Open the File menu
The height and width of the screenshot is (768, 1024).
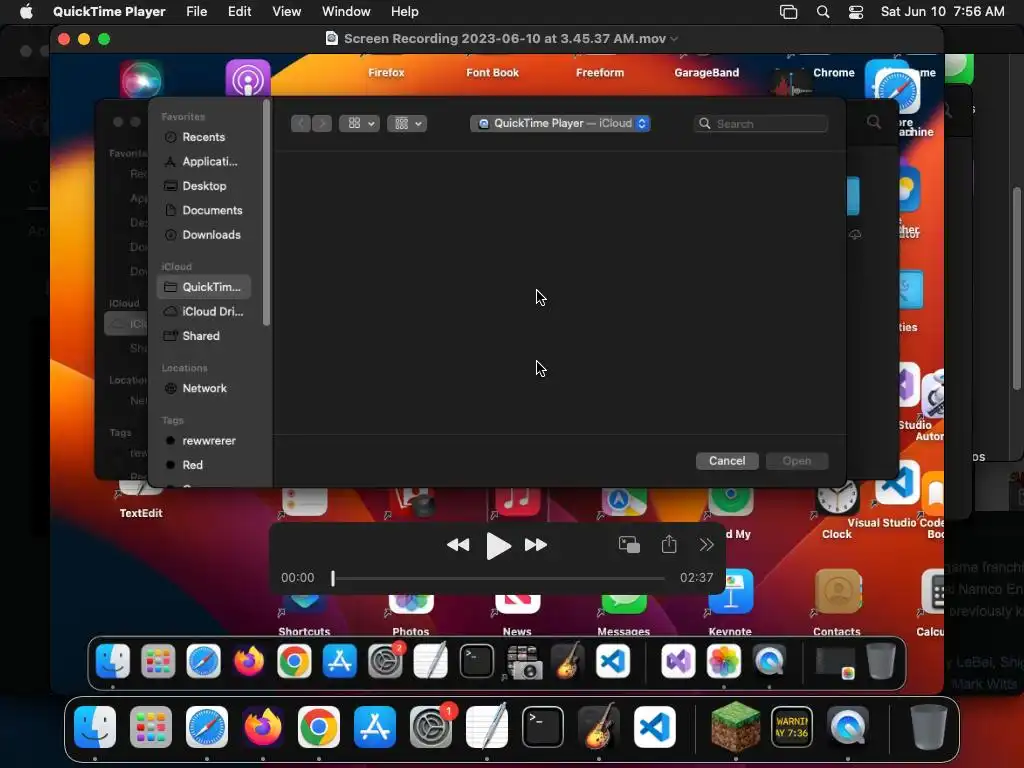197,12
